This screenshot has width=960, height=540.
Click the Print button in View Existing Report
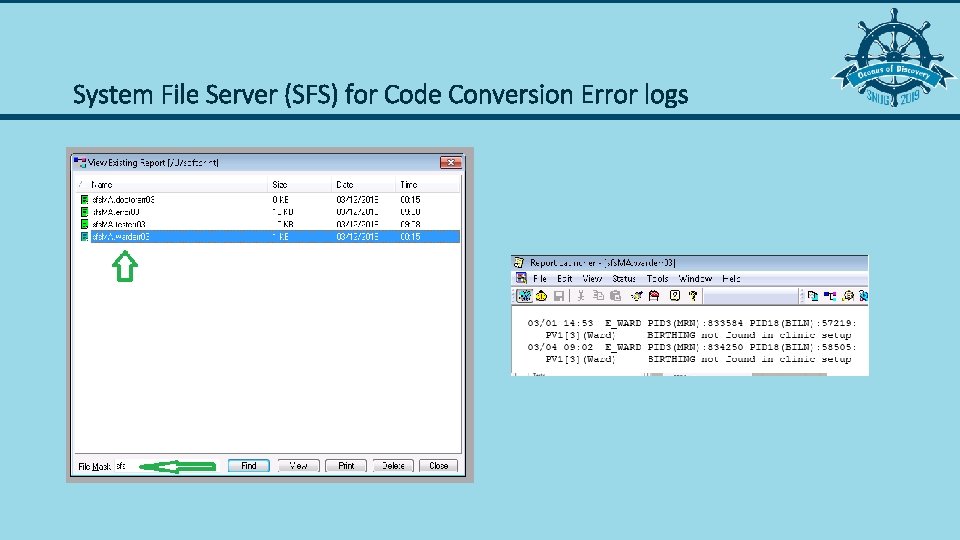(x=346, y=466)
